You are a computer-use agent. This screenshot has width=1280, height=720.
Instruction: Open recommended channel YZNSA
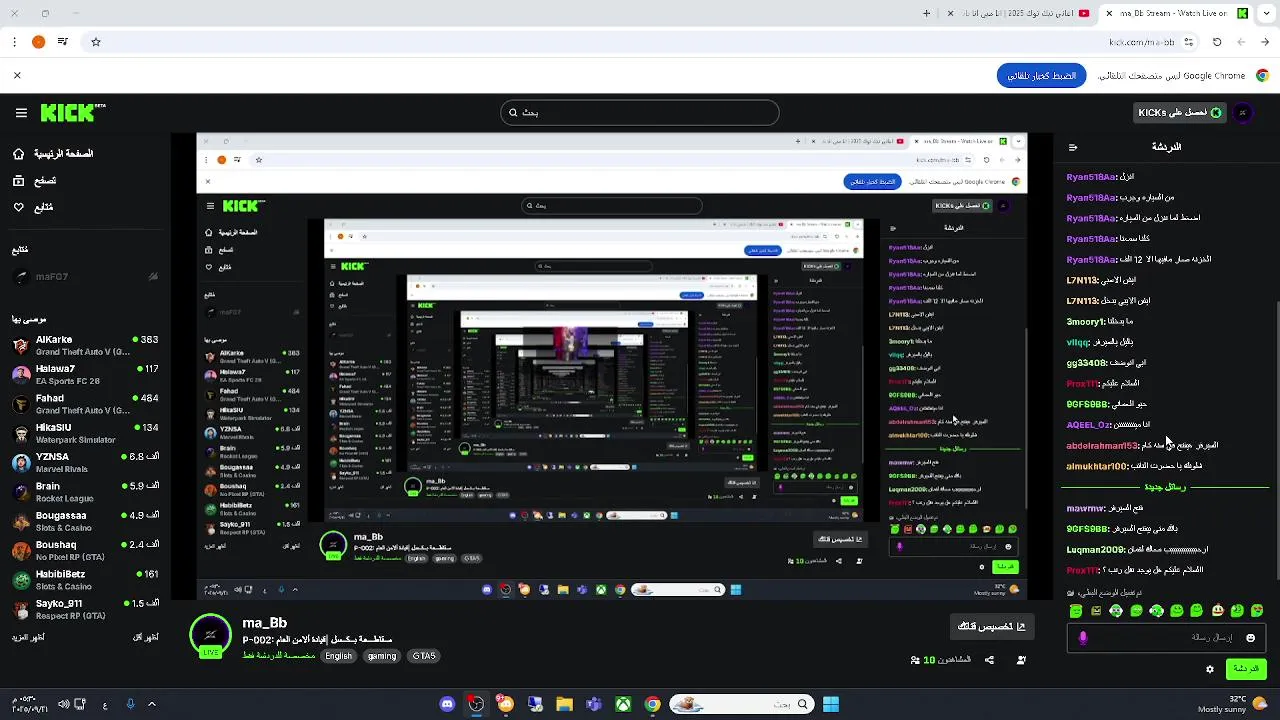pyautogui.click(x=85, y=462)
